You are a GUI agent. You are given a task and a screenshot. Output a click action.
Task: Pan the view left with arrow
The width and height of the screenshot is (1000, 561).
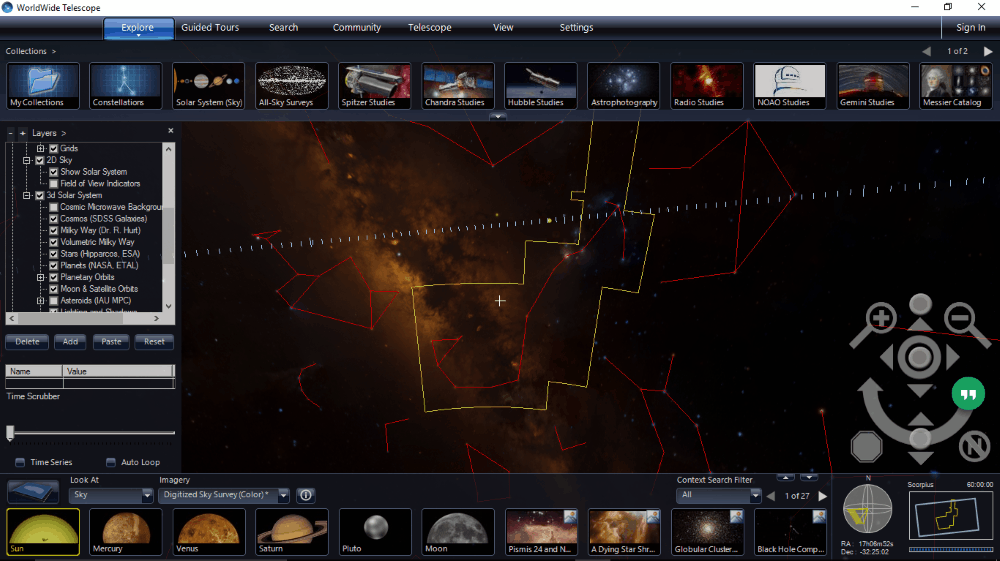[x=887, y=358]
